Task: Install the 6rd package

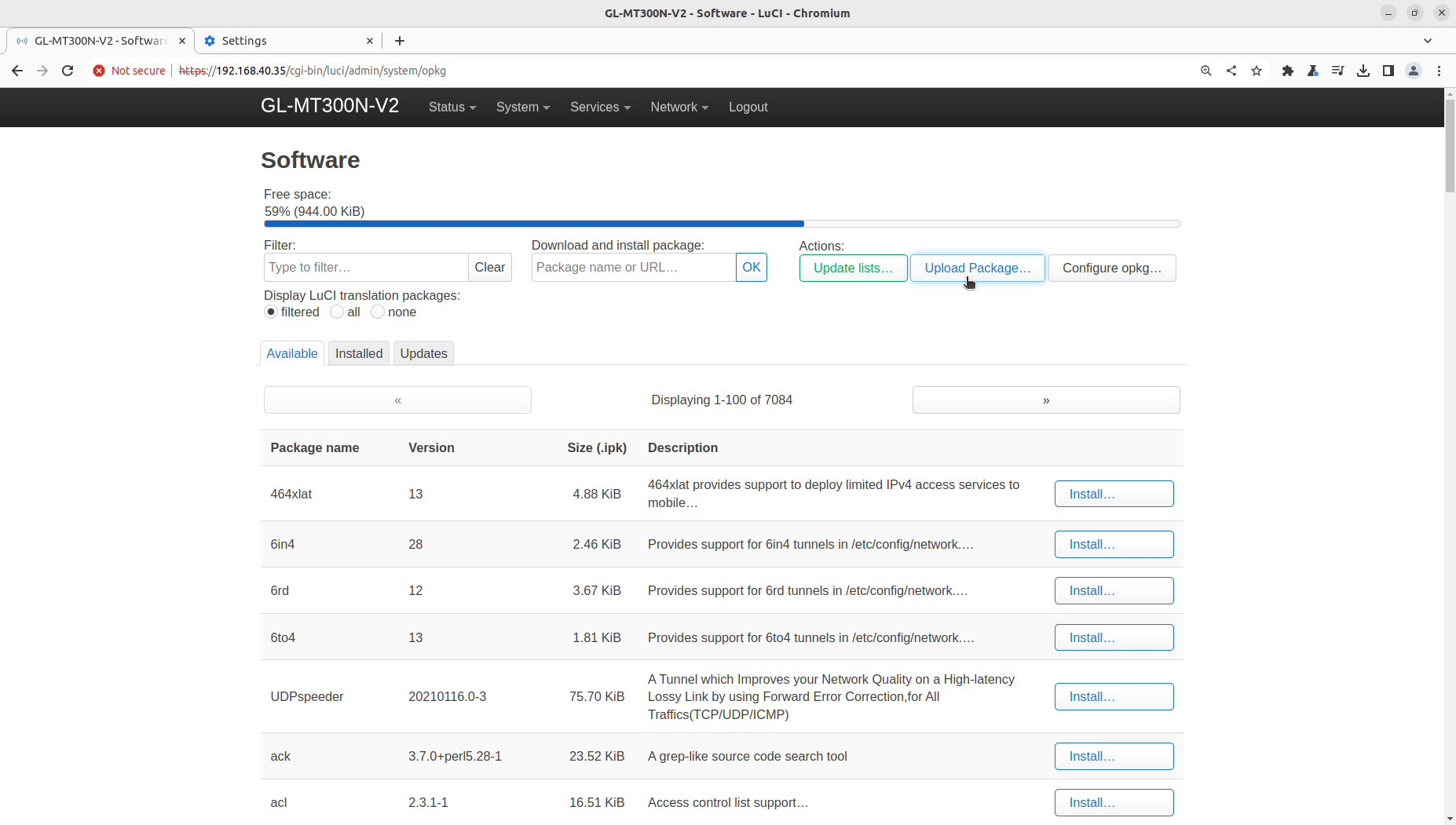Action: (x=1114, y=590)
